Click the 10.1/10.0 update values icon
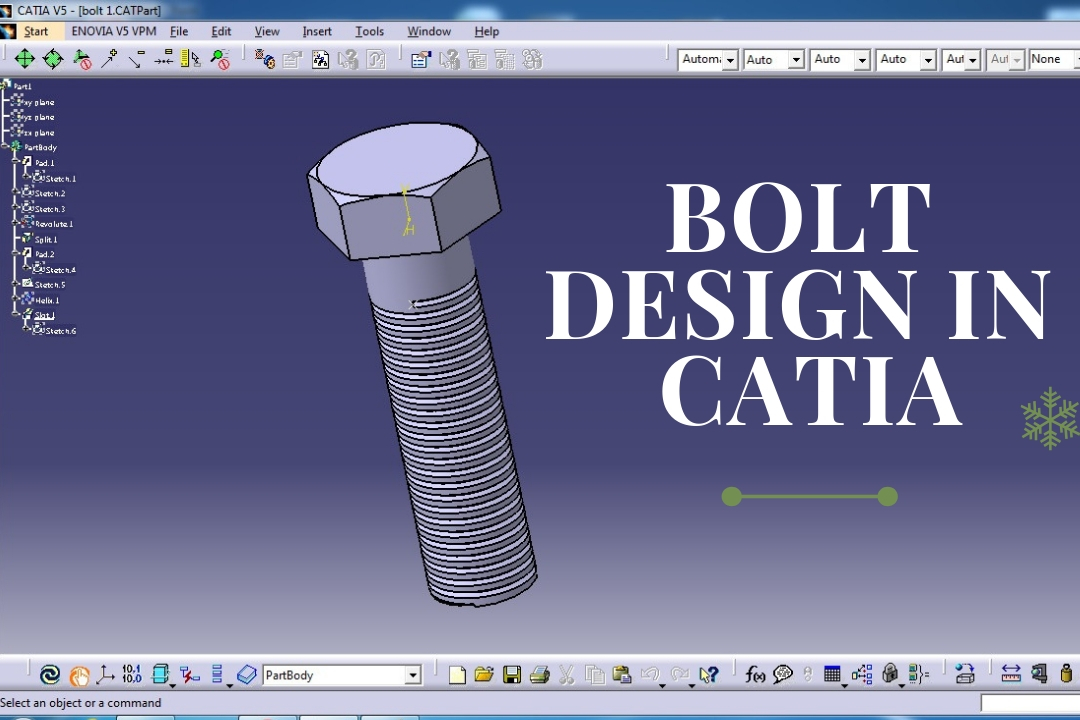This screenshot has width=1080, height=720. 132,674
